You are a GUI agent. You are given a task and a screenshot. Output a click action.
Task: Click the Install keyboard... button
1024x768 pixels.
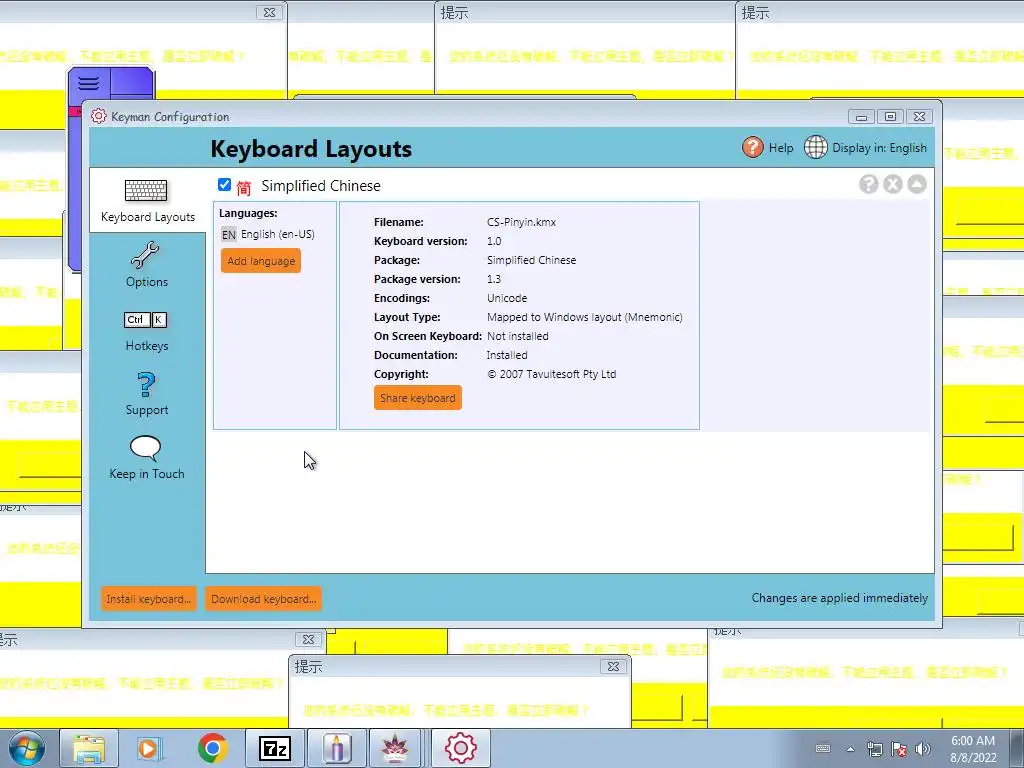click(148, 599)
